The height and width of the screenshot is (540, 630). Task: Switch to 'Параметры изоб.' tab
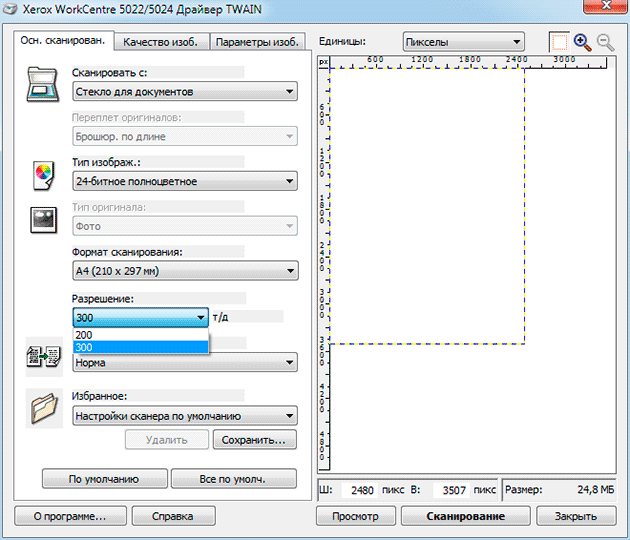pyautogui.click(x=257, y=42)
